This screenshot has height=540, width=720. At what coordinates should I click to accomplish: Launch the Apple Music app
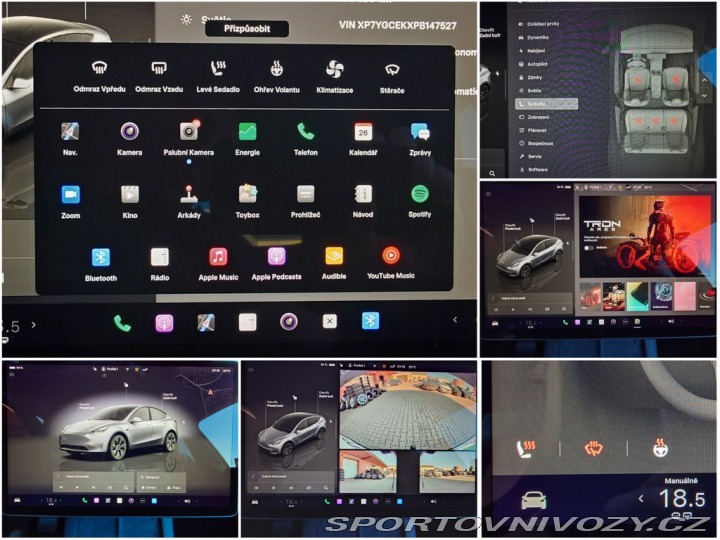point(218,257)
